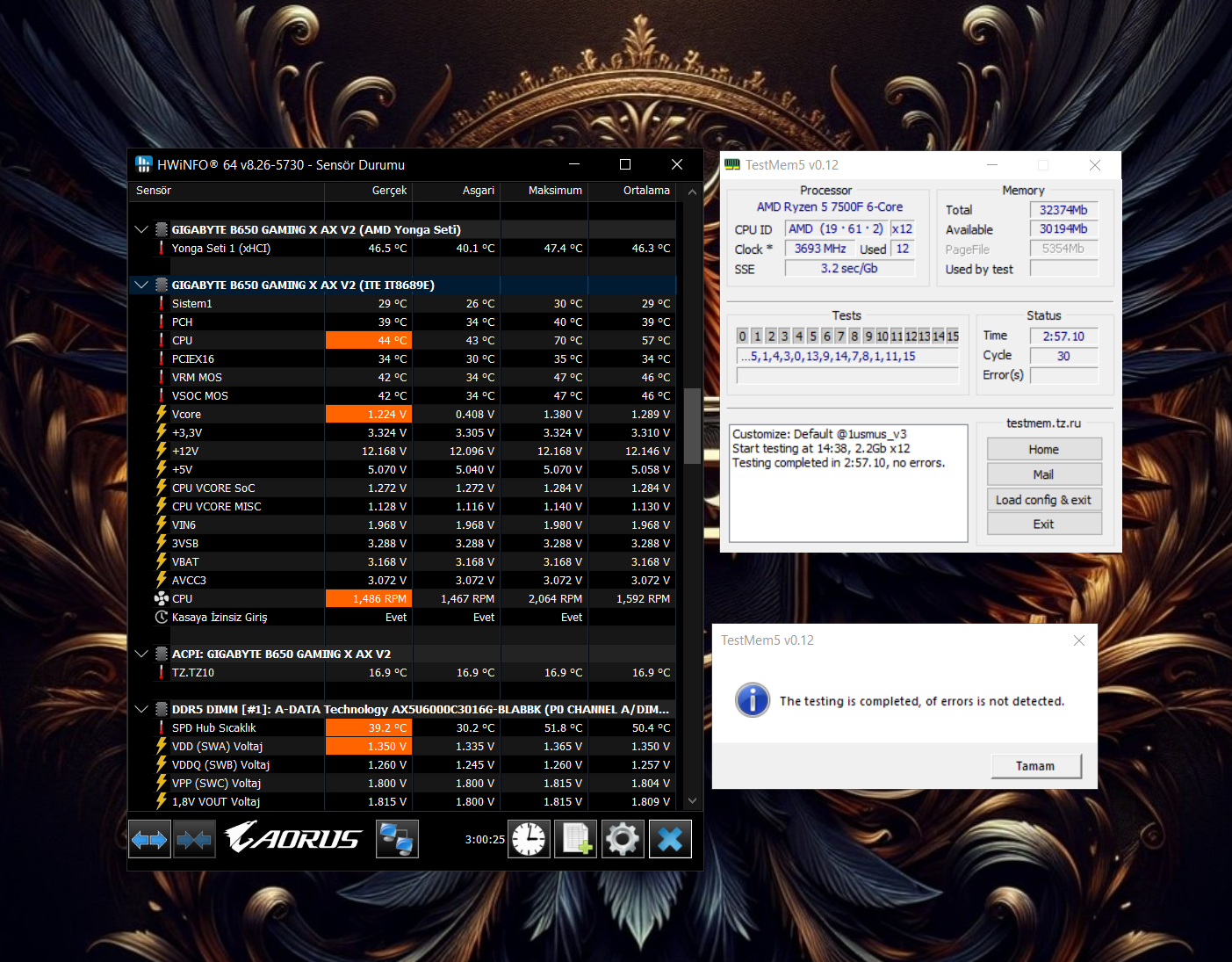1232x962 pixels.
Task: Click the expand columns arrows icon in HWiNFO toolbar
Action: tap(149, 839)
